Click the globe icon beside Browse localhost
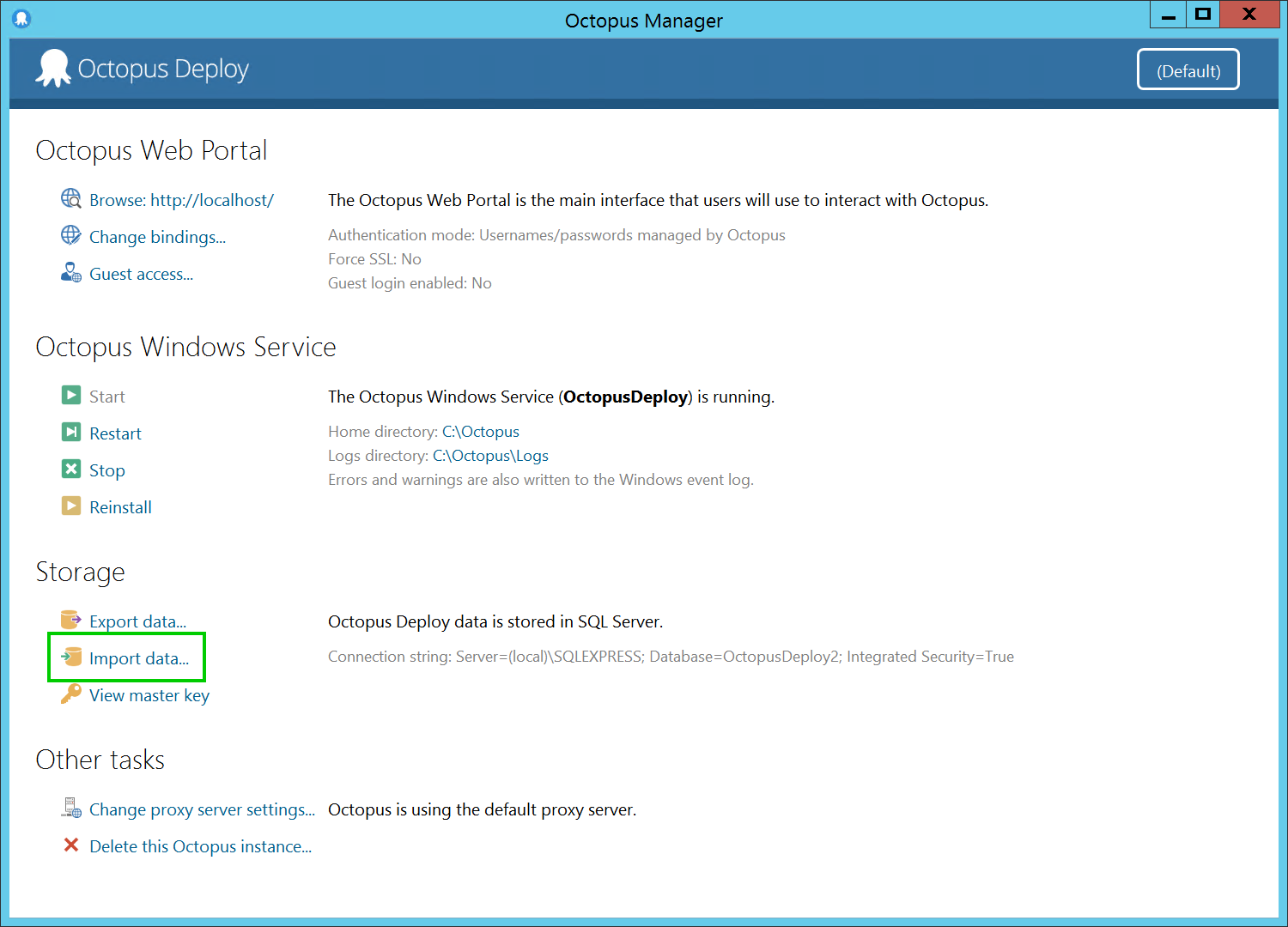This screenshot has height=927, width=1288. click(71, 199)
